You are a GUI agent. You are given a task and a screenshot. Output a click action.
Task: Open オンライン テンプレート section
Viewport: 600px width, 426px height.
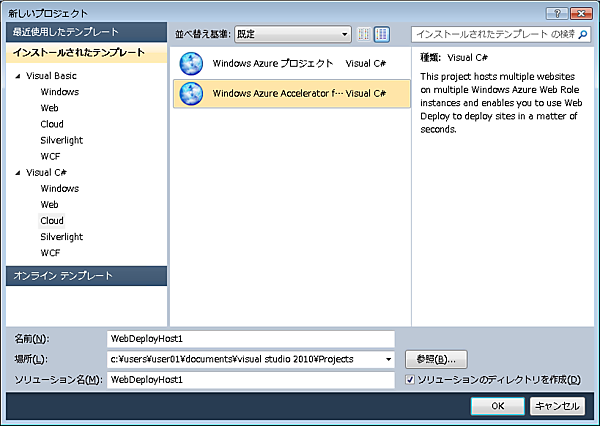(x=86, y=276)
